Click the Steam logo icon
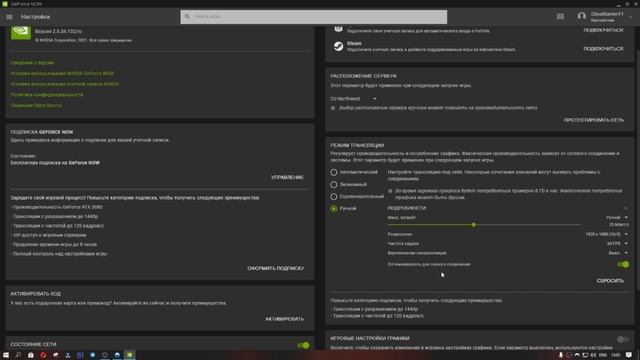640x360 pixels. pyautogui.click(x=338, y=46)
